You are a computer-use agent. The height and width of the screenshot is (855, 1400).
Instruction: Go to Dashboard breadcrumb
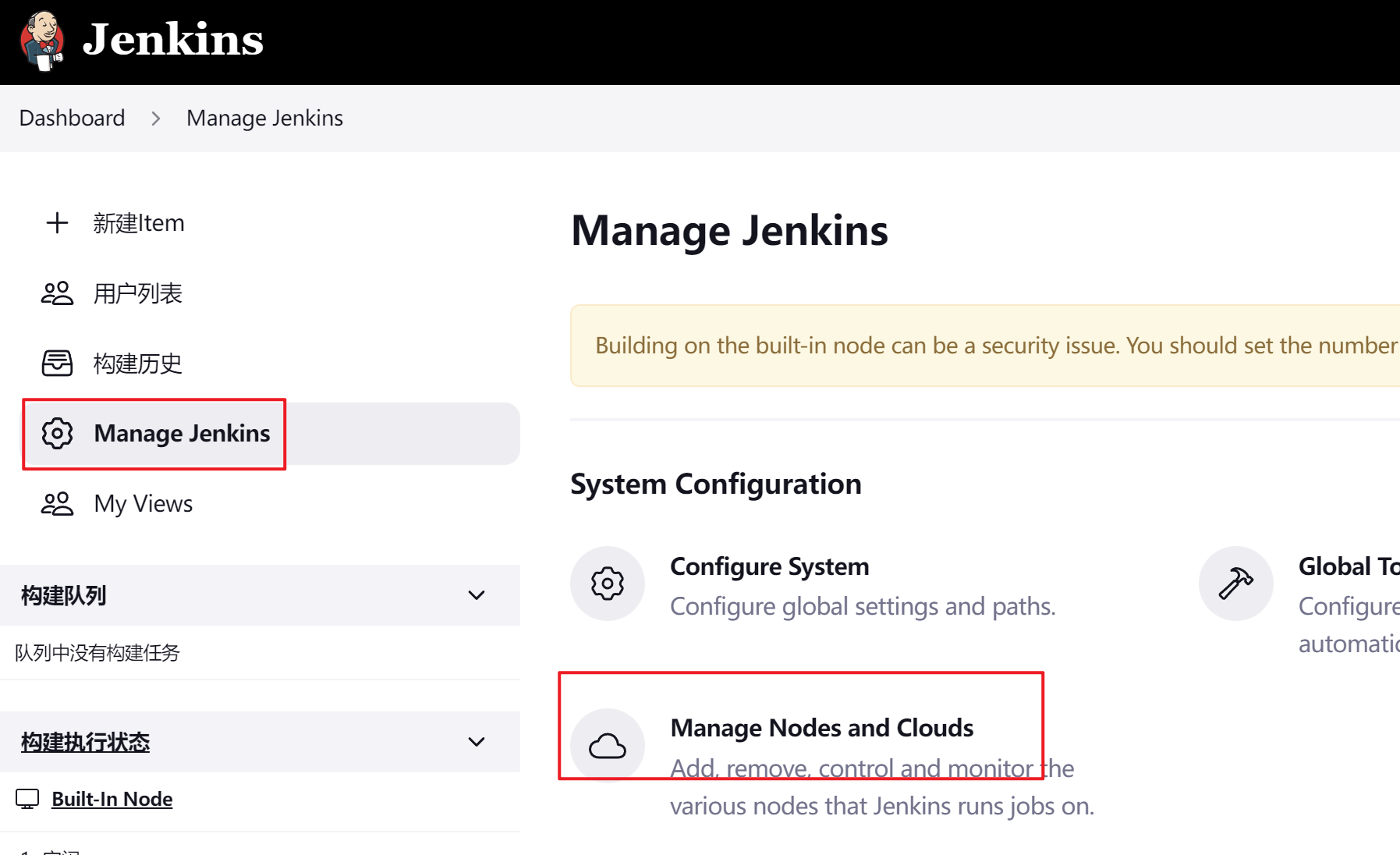[x=72, y=118]
